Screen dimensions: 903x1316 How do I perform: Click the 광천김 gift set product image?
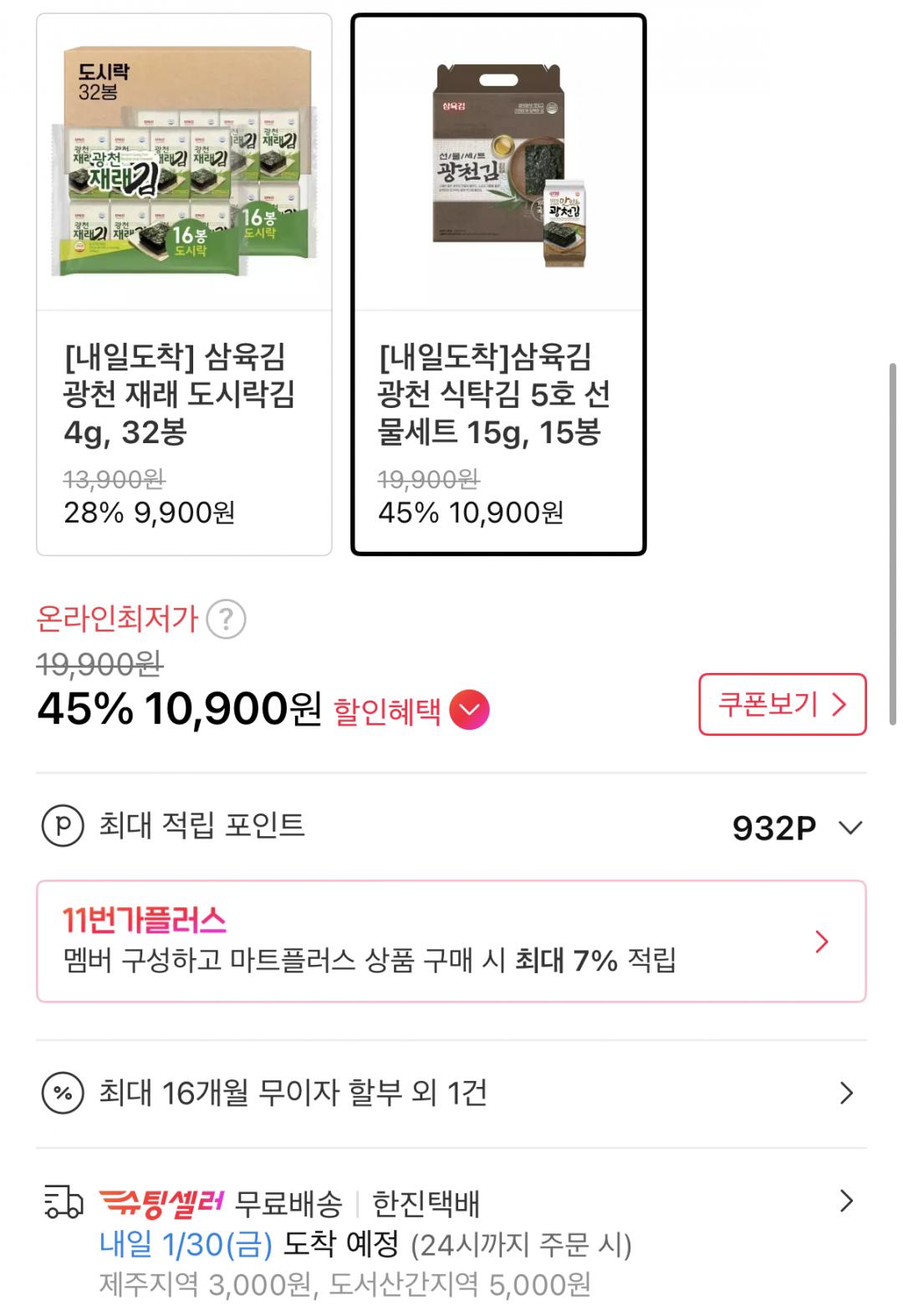[498, 163]
